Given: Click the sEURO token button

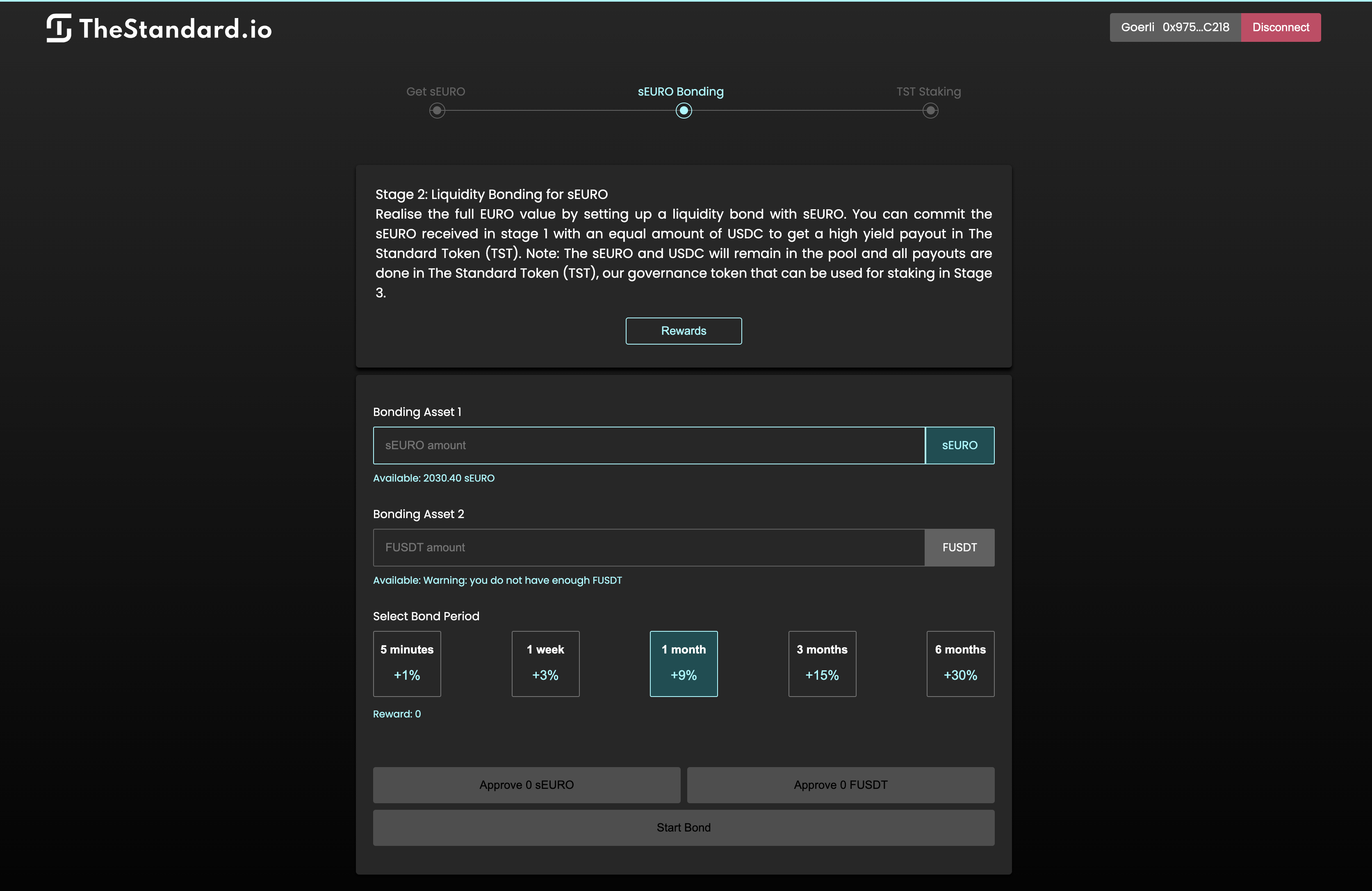Looking at the screenshot, I should click(x=960, y=445).
